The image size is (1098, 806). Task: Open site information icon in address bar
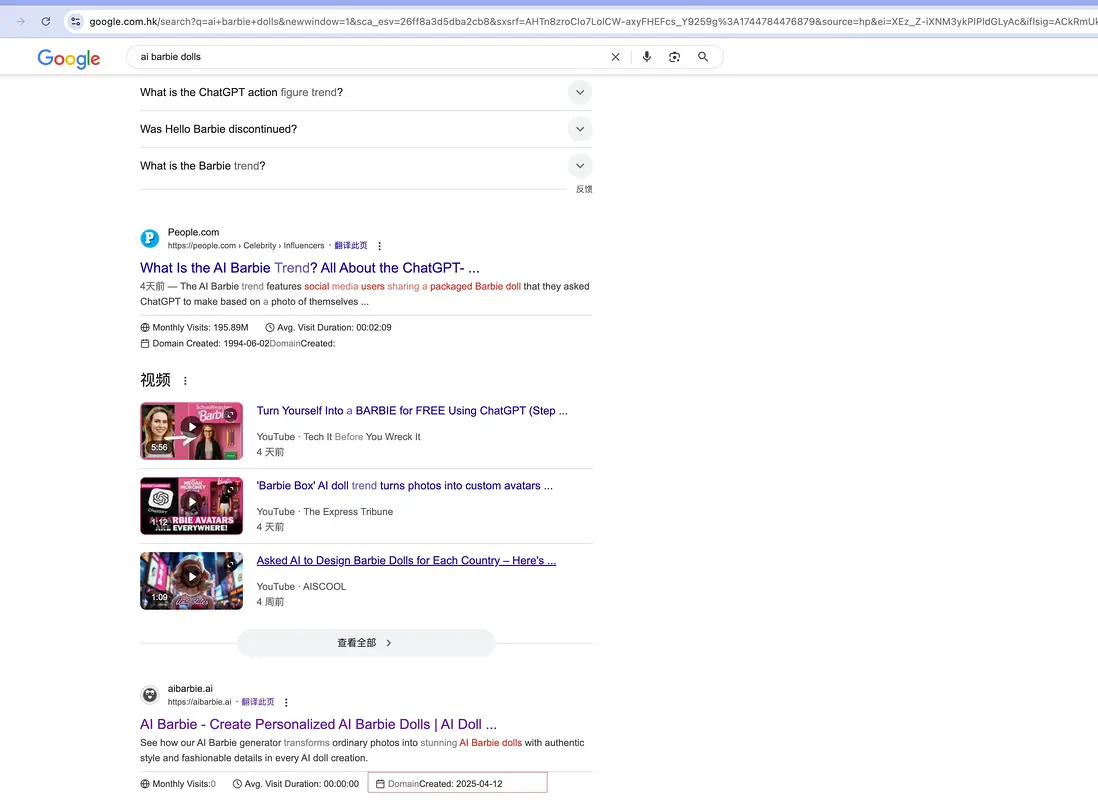point(76,22)
